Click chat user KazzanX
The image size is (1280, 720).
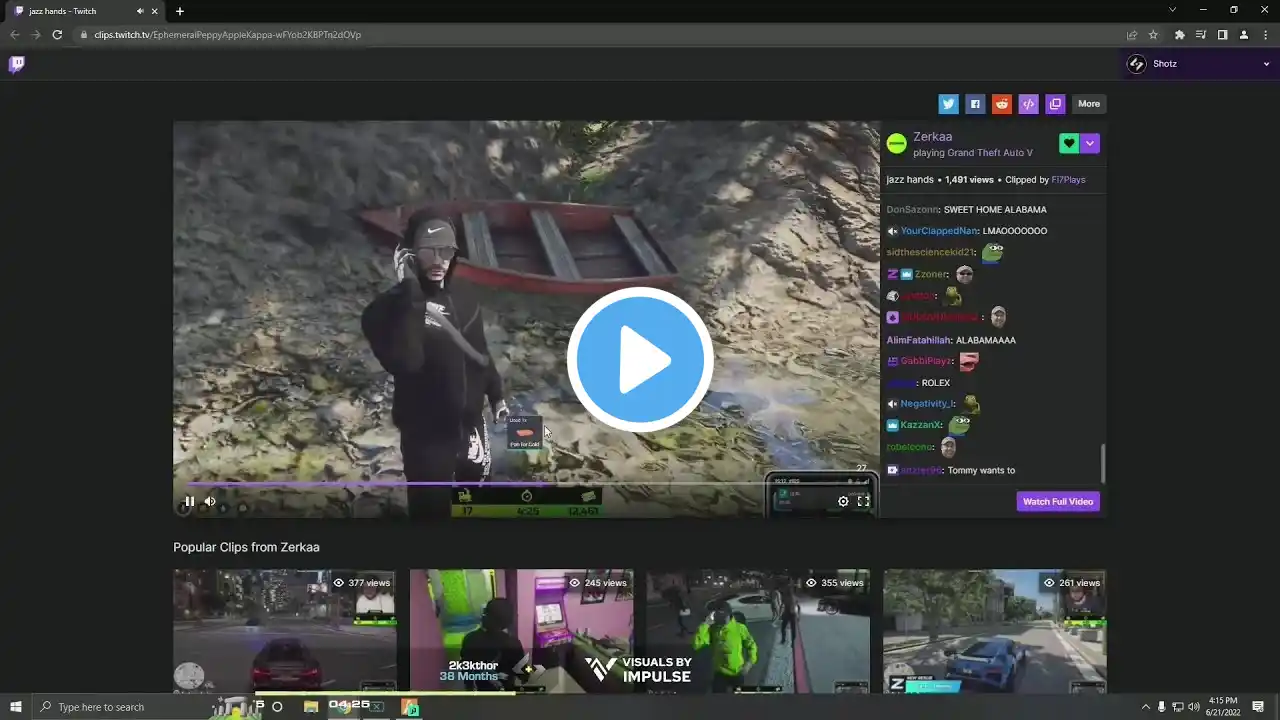[921, 425]
